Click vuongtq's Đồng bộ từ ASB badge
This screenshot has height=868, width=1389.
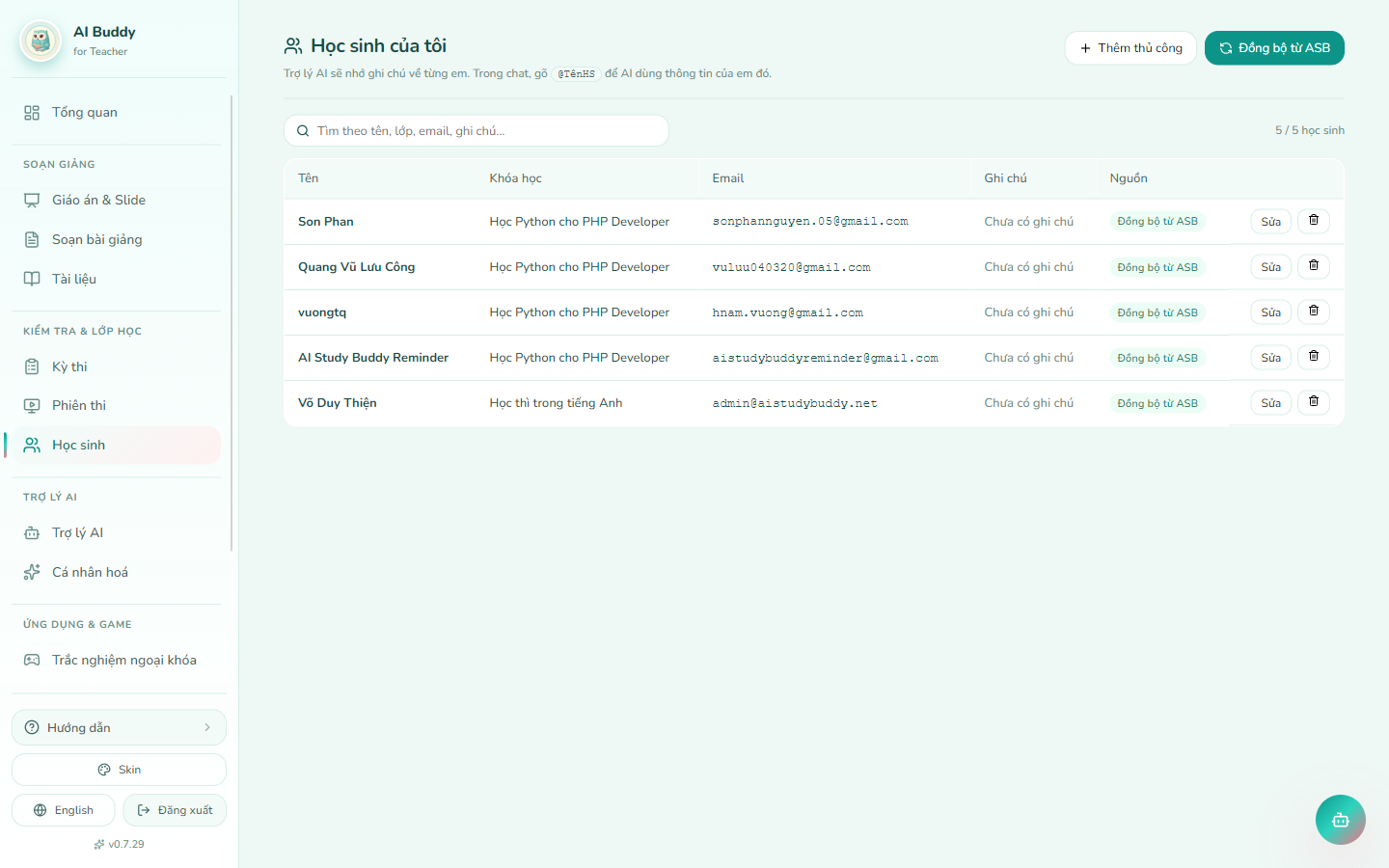coord(1157,312)
